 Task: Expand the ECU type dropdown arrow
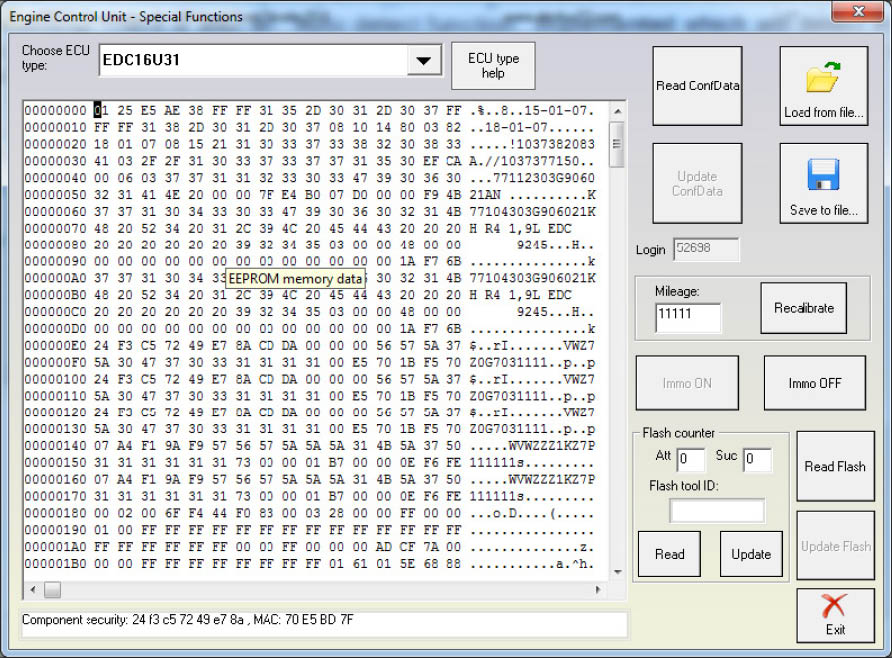pos(424,61)
